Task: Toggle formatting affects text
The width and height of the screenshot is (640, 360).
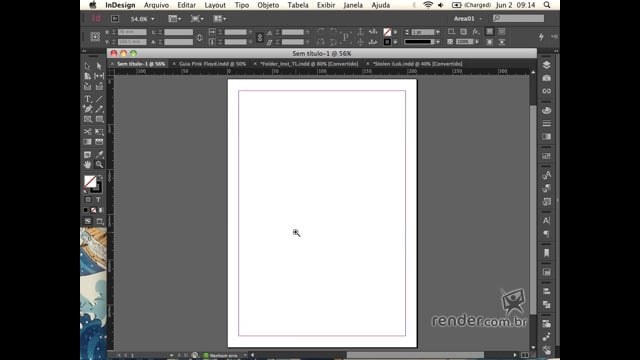Action: click(98, 200)
